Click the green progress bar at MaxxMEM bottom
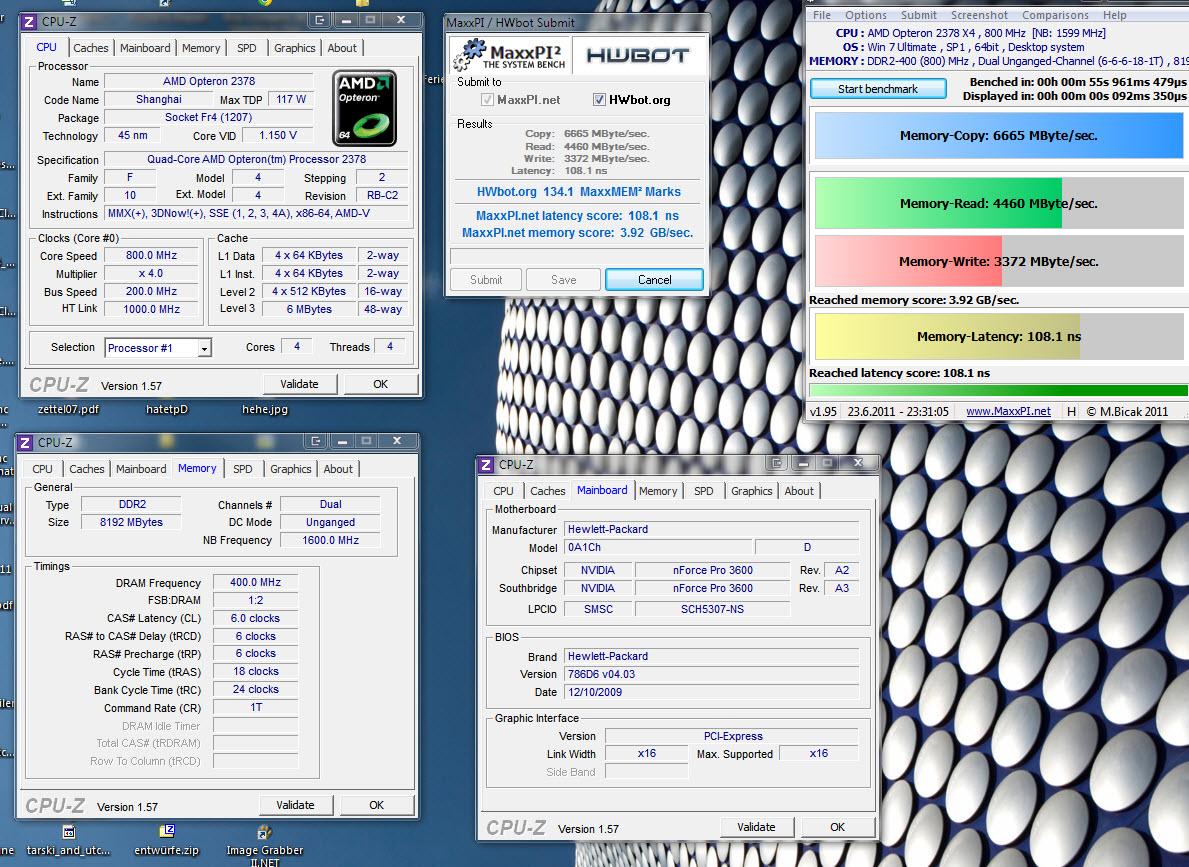 (x=998, y=391)
